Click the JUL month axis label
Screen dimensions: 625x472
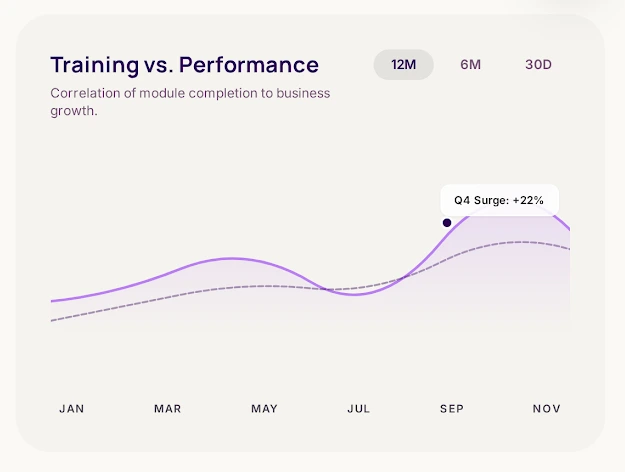[358, 408]
